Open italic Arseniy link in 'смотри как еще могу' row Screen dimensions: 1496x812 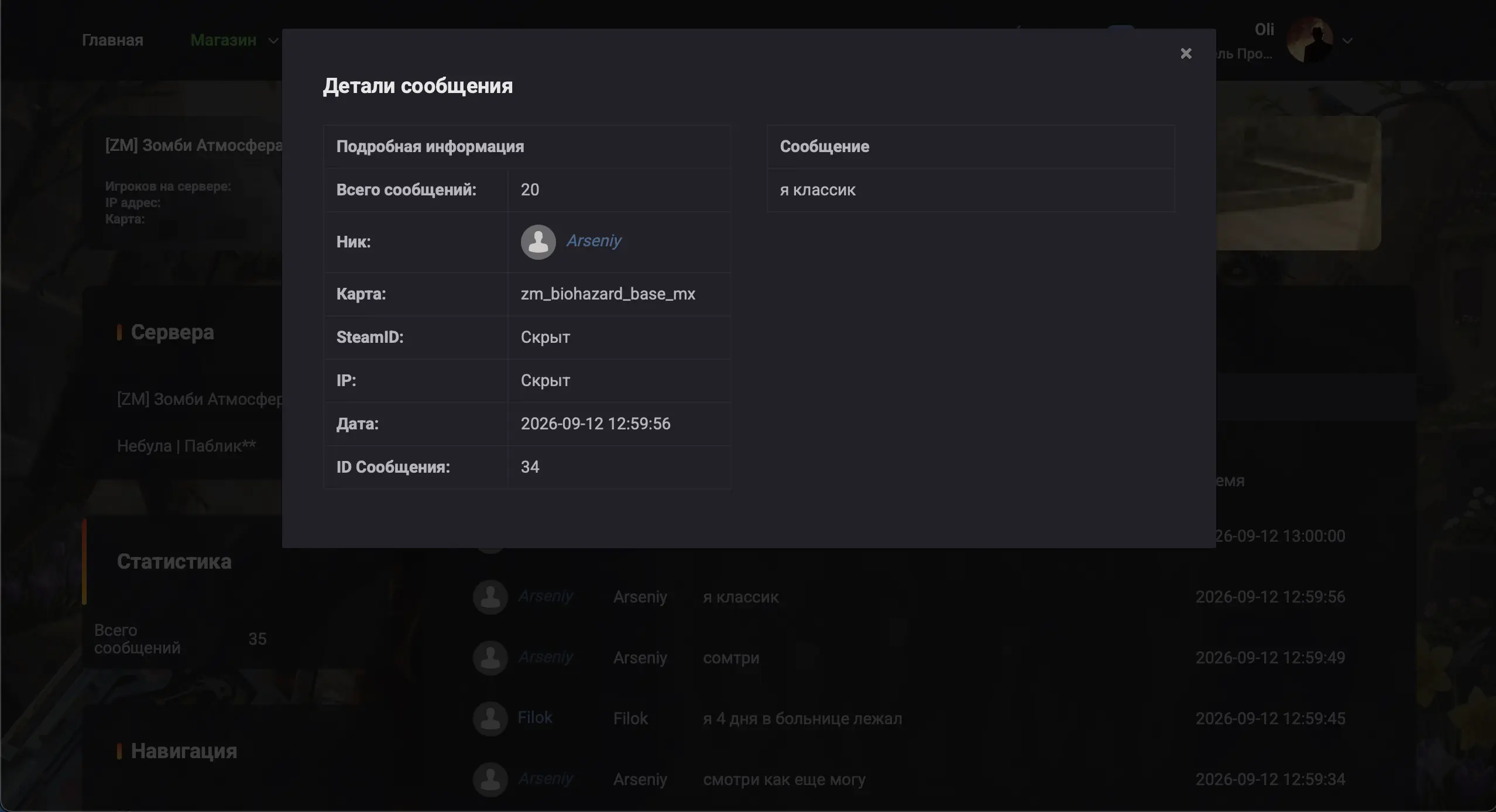pos(545,779)
